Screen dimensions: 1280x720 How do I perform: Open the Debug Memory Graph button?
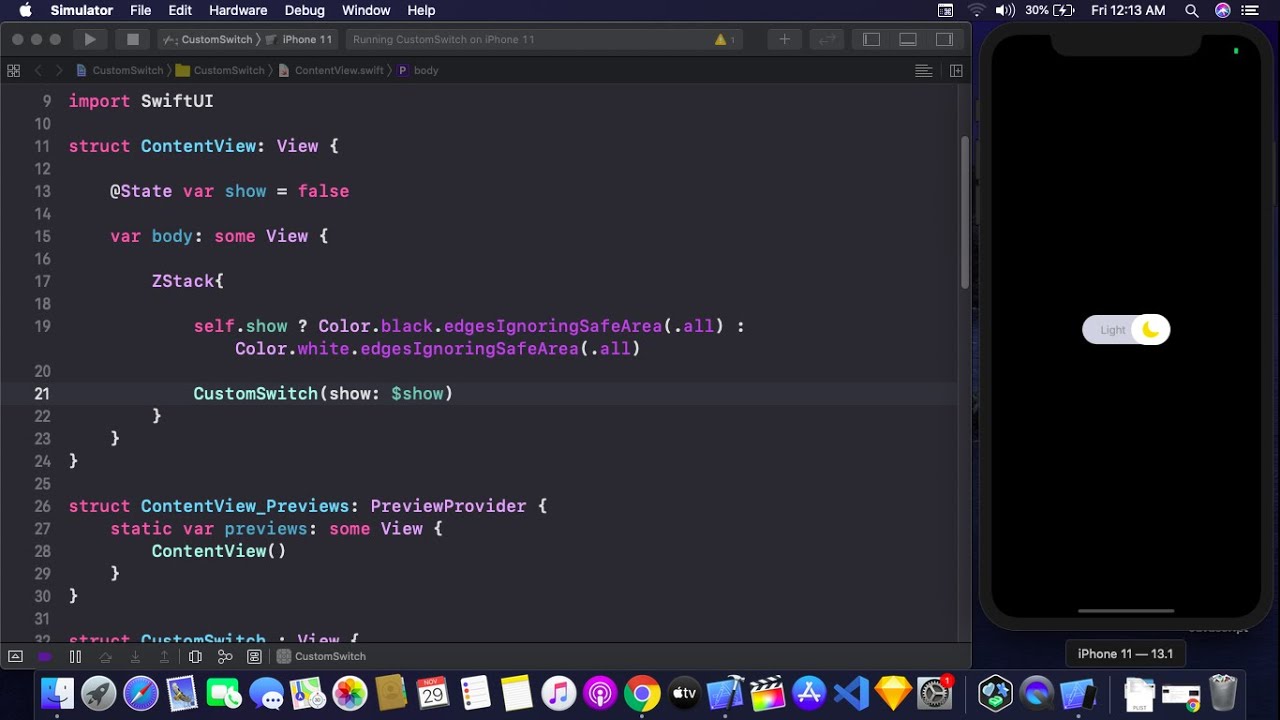coord(225,656)
